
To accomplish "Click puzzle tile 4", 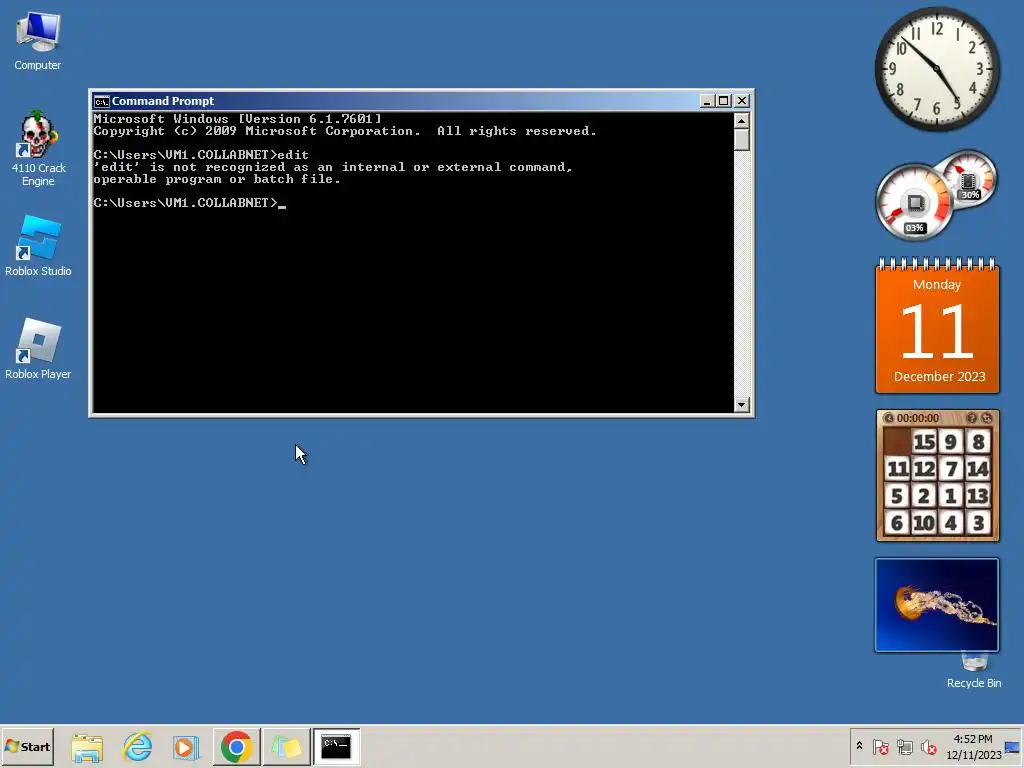I will point(951,522).
